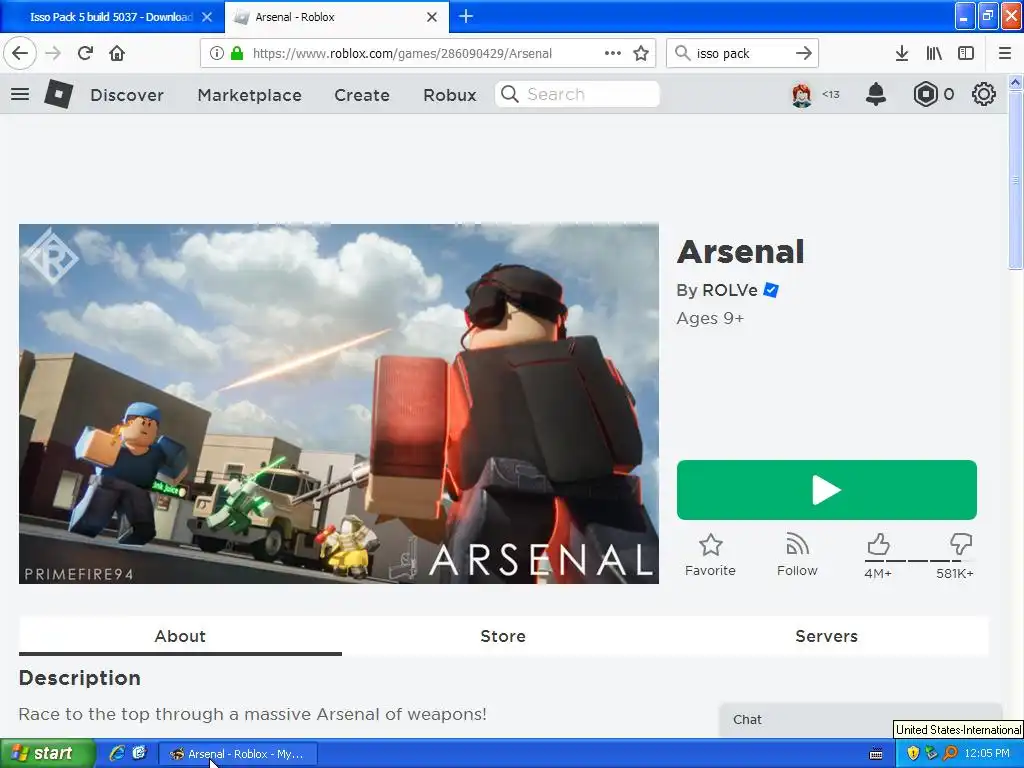The width and height of the screenshot is (1024, 768).
Task: Close the Isso Pack 5 tab
Action: click(x=207, y=17)
